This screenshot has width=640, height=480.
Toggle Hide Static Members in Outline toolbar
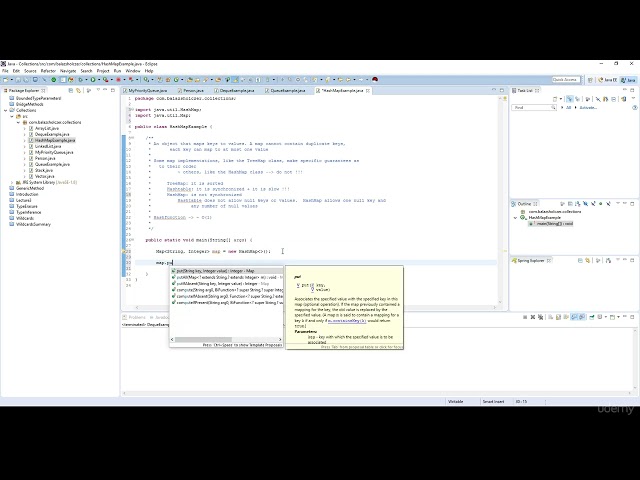593,204
